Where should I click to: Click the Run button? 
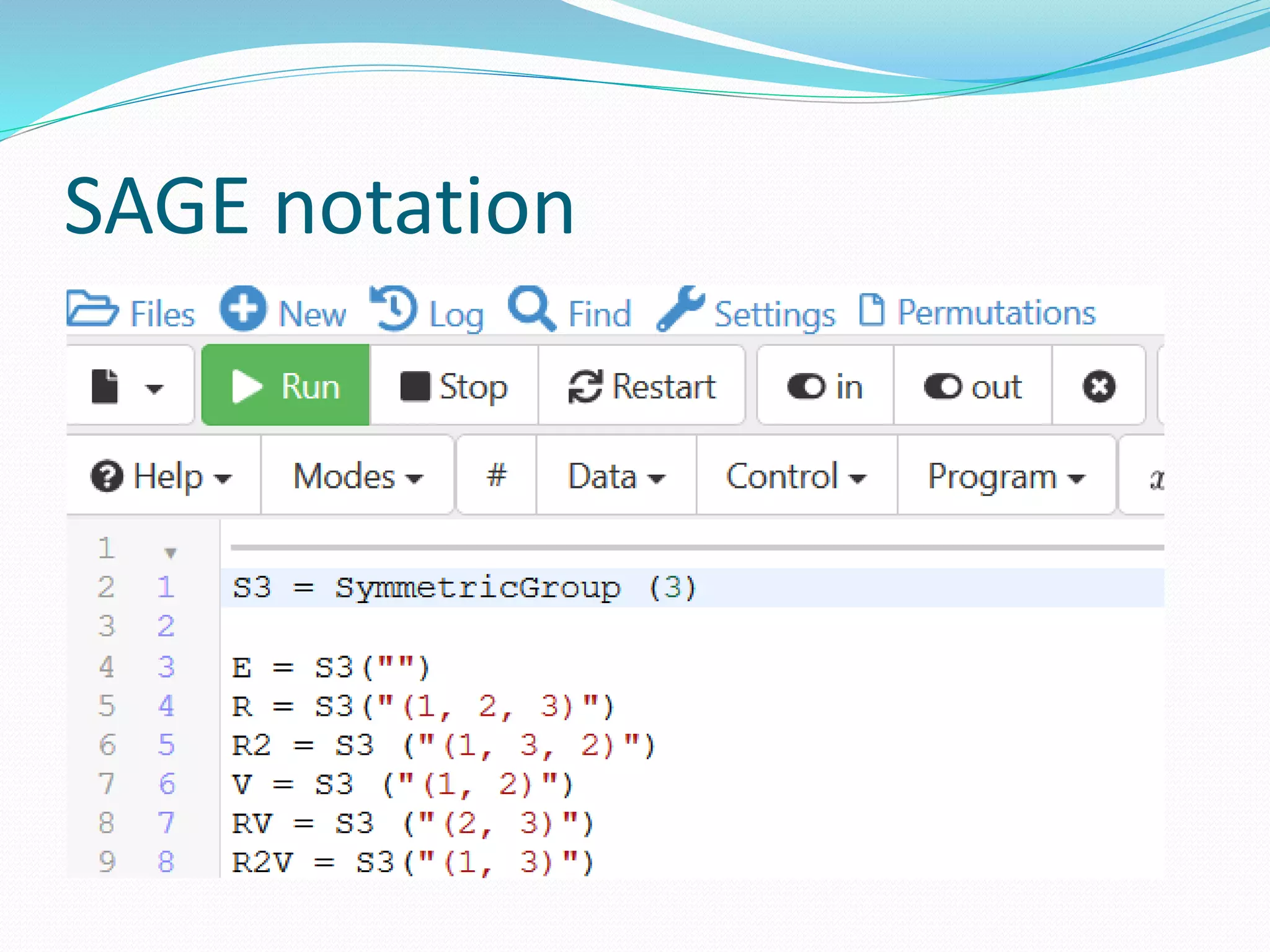[285, 385]
